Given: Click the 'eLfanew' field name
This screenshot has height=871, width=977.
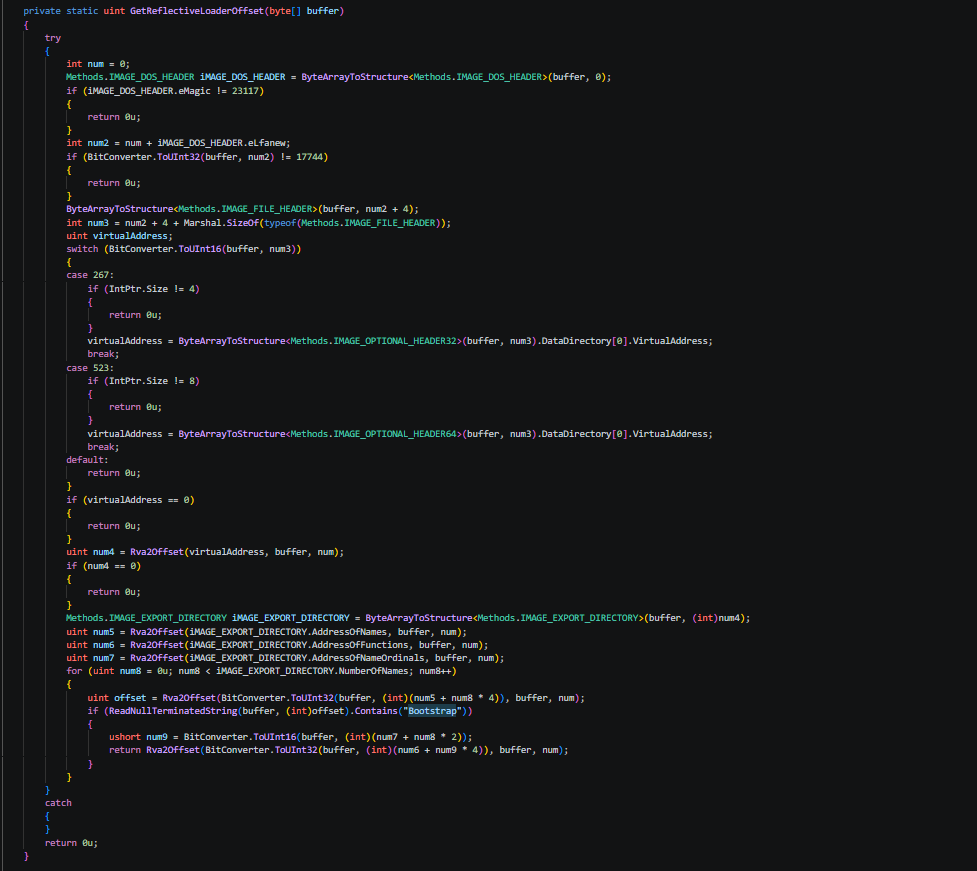Looking at the screenshot, I should pyautogui.click(x=267, y=143).
